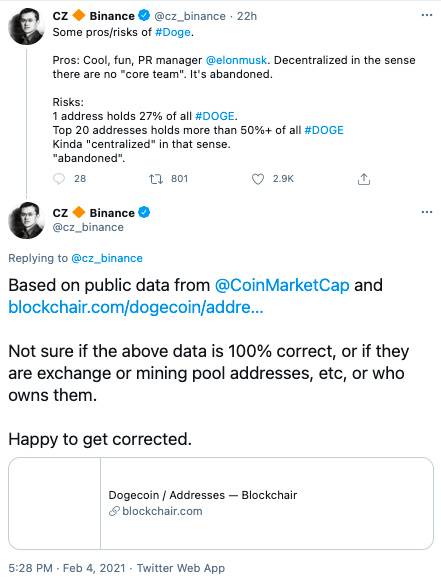
Task: Click CZ's avatar on the reply tweet
Action: [26, 220]
